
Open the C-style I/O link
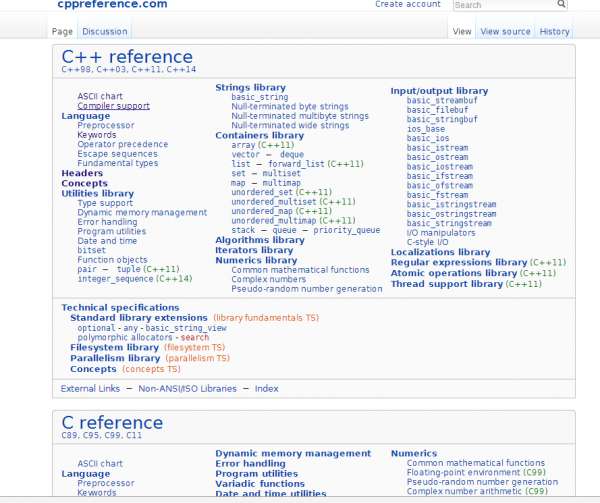(x=427, y=242)
